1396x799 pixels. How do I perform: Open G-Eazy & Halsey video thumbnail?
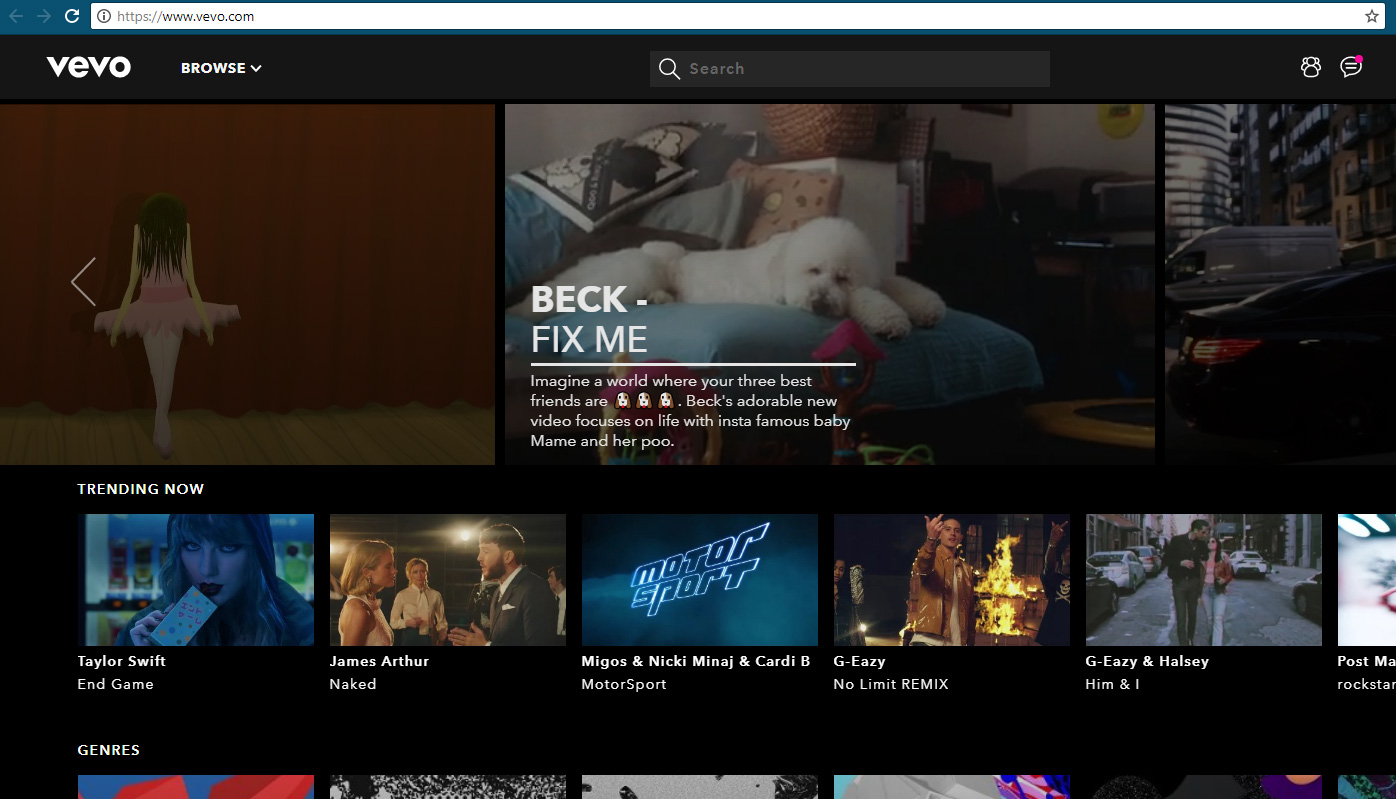pos(1204,580)
